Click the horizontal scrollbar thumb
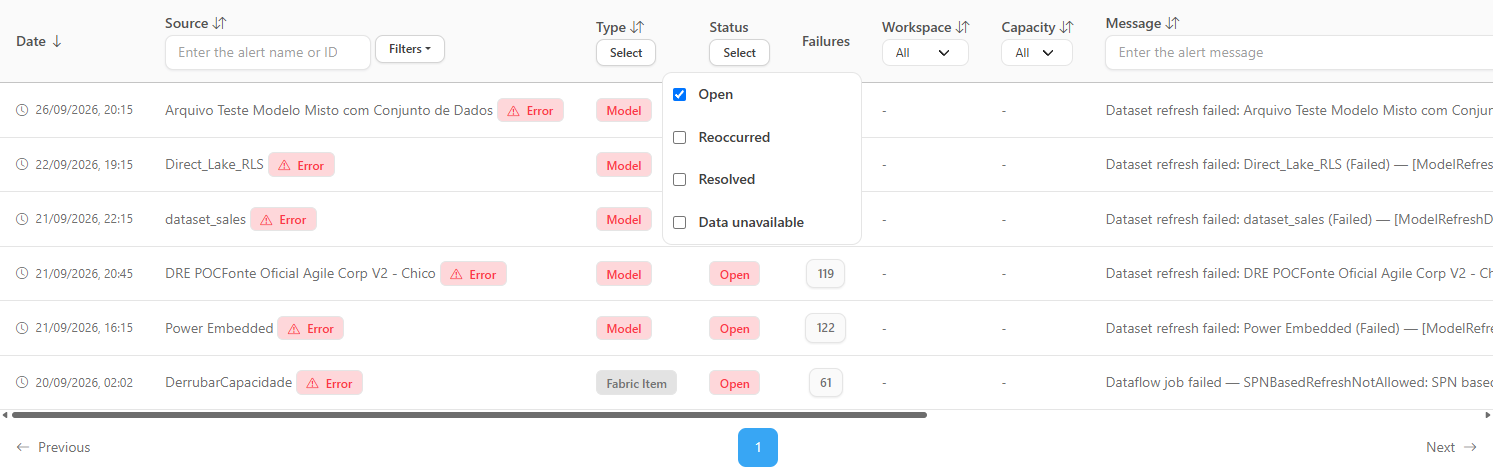This screenshot has height=468, width=1493. (469, 414)
